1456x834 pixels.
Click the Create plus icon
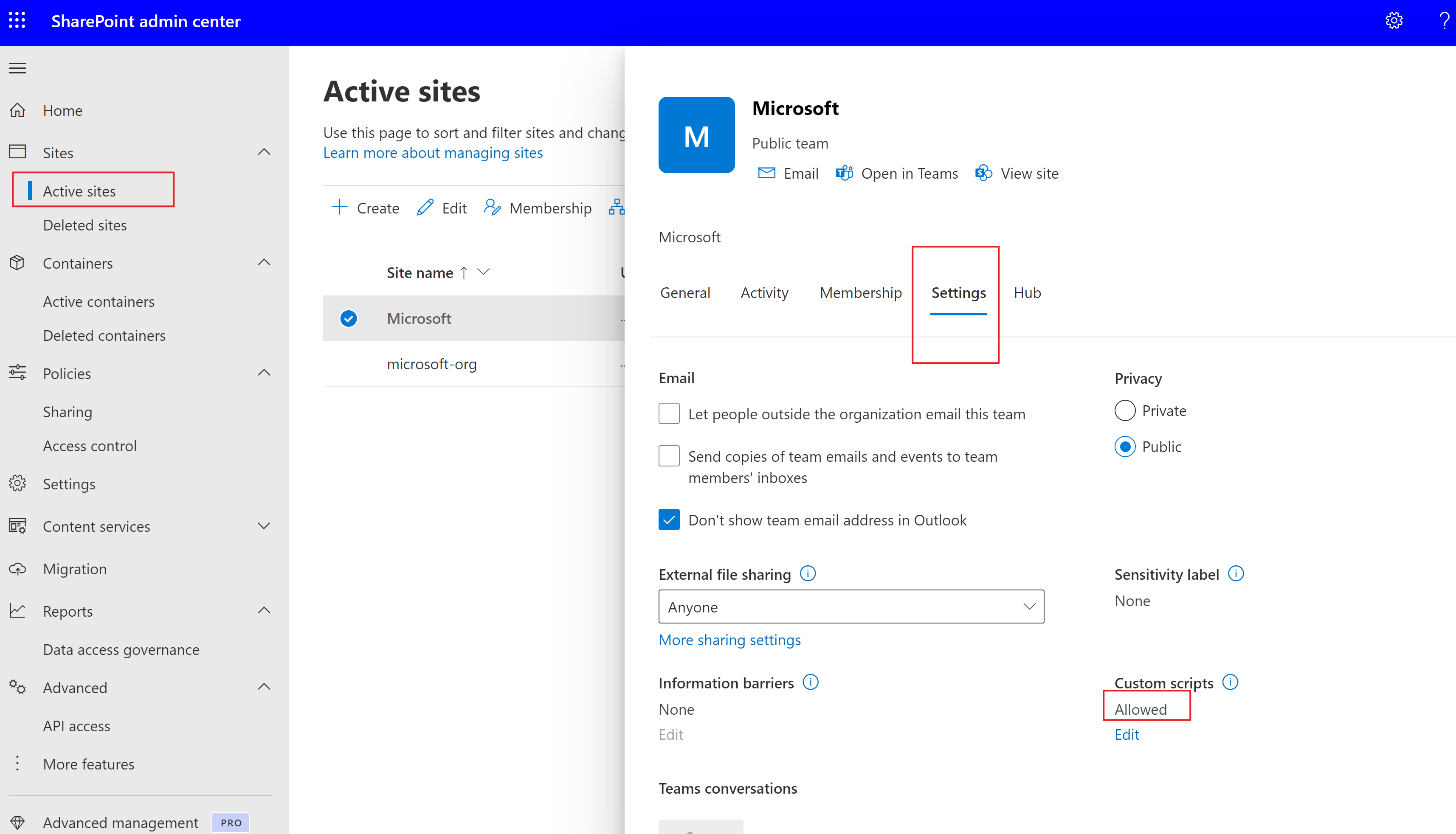coord(339,208)
